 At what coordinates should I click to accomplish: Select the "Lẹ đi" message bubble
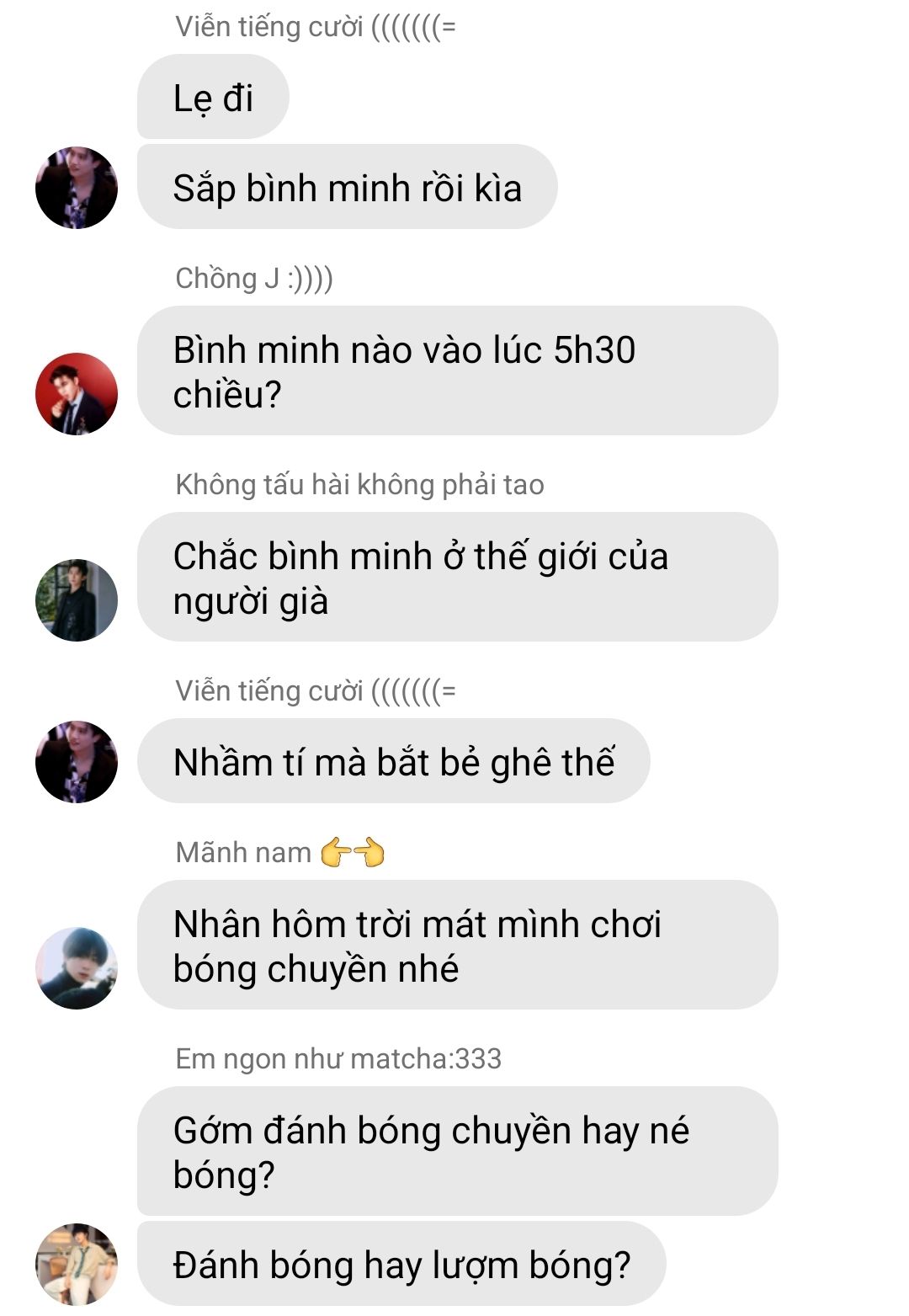213,97
